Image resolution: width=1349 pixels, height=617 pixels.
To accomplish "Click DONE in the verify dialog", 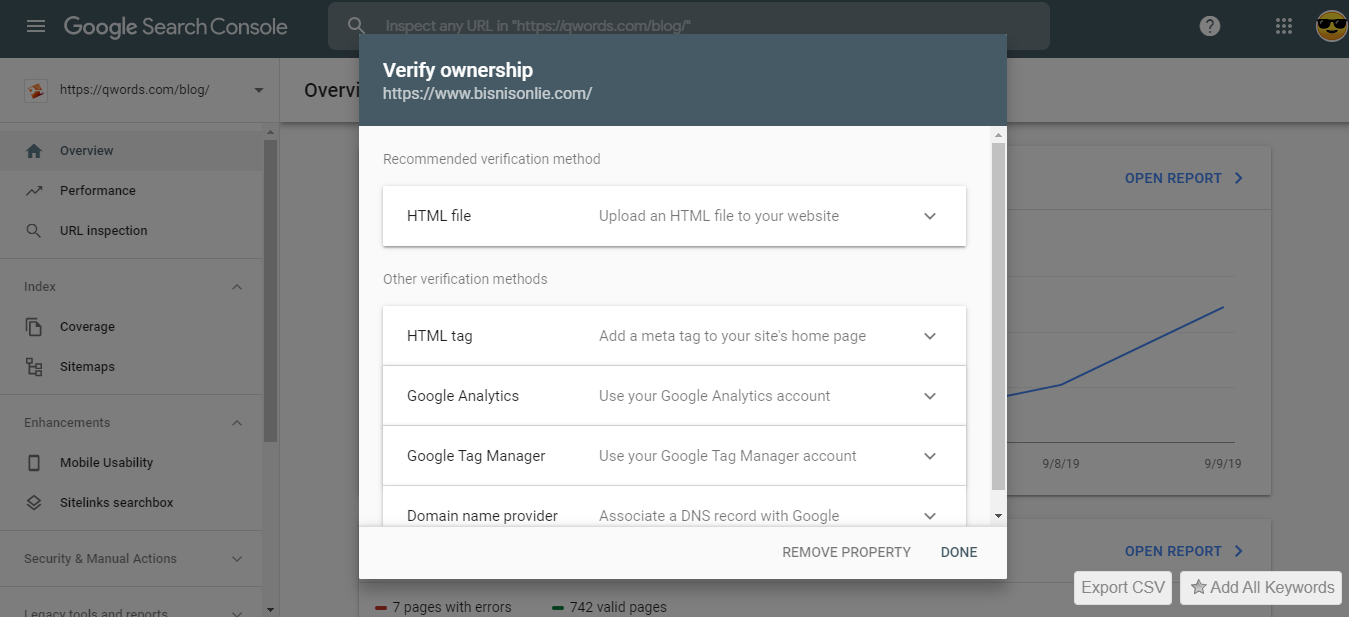I will [x=959, y=552].
